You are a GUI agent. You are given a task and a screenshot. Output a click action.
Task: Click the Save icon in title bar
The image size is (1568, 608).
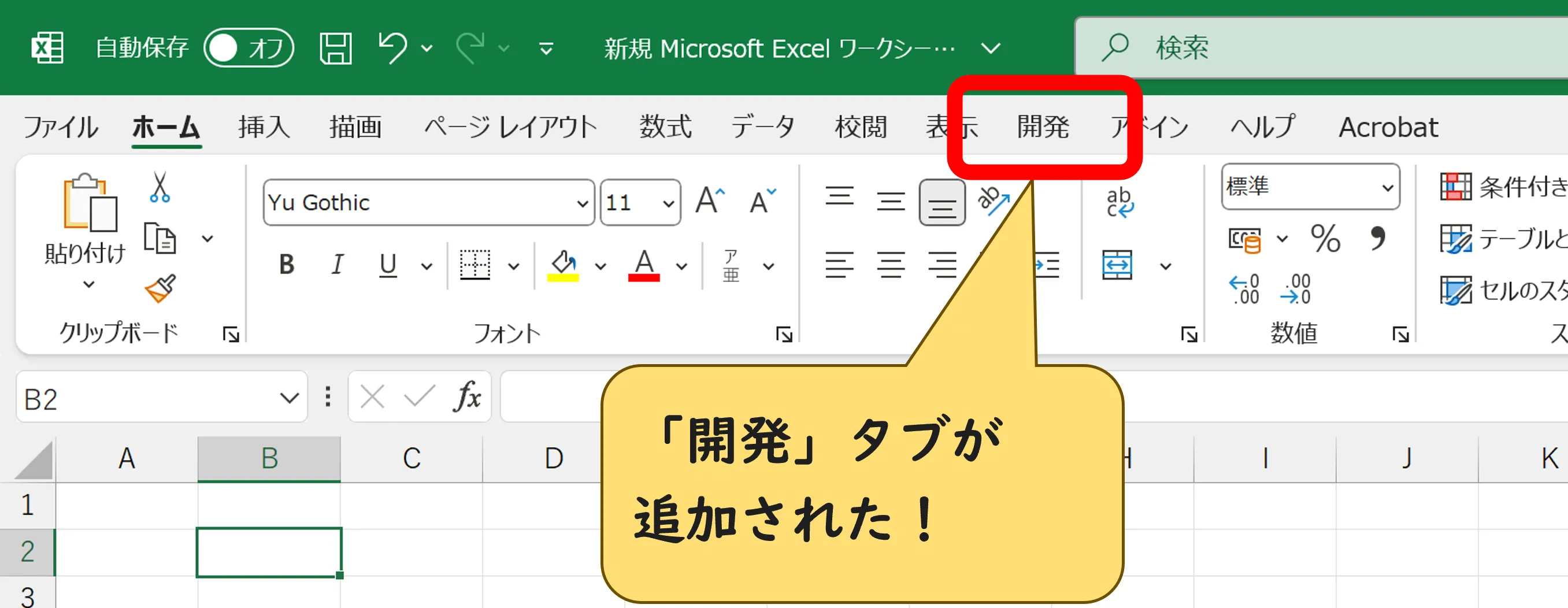click(335, 48)
